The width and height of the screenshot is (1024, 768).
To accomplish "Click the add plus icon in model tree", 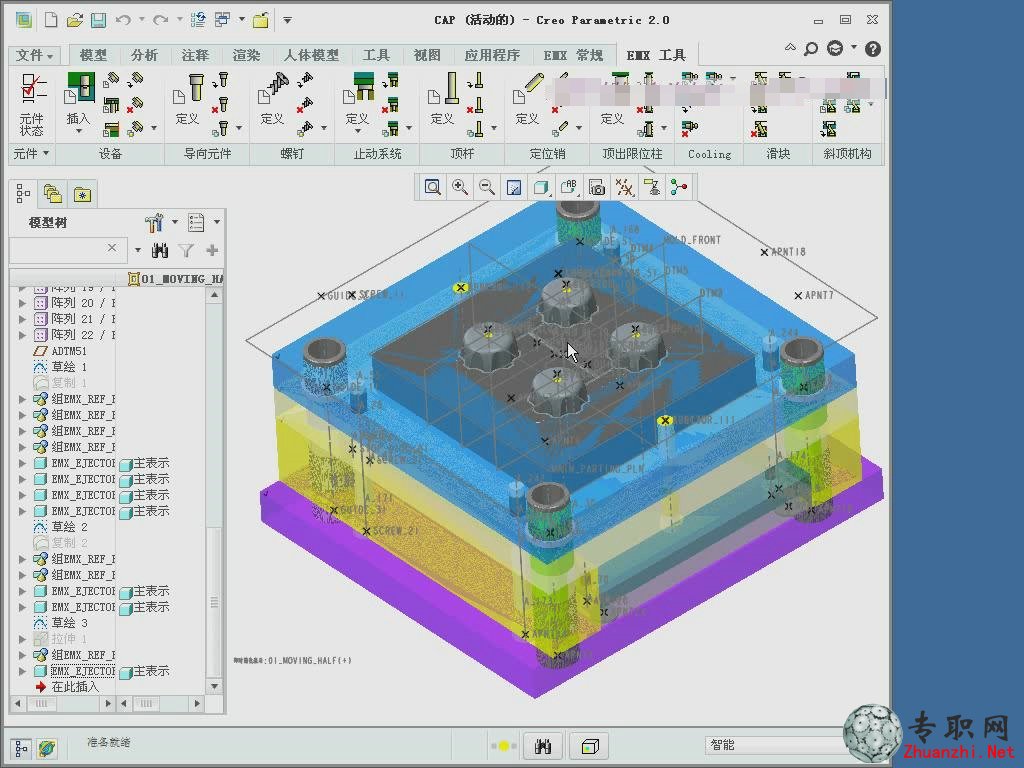I will point(212,250).
